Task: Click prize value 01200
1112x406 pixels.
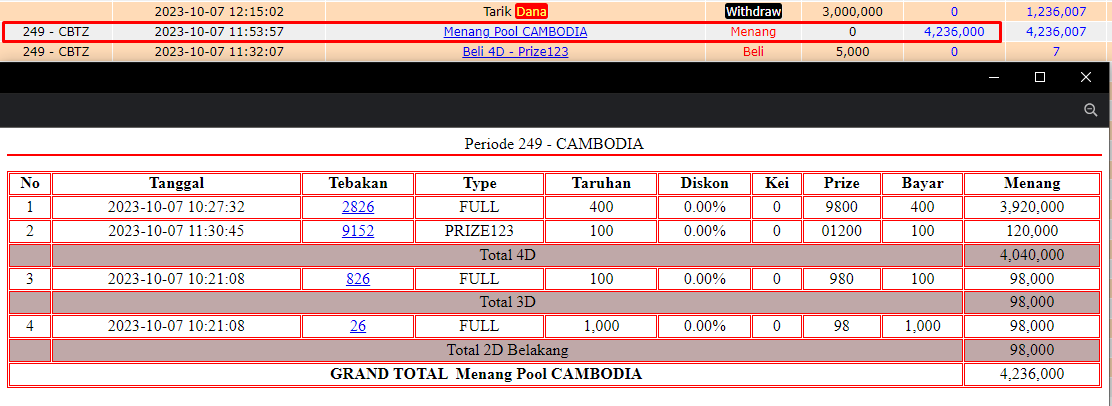Action: pyautogui.click(x=842, y=231)
